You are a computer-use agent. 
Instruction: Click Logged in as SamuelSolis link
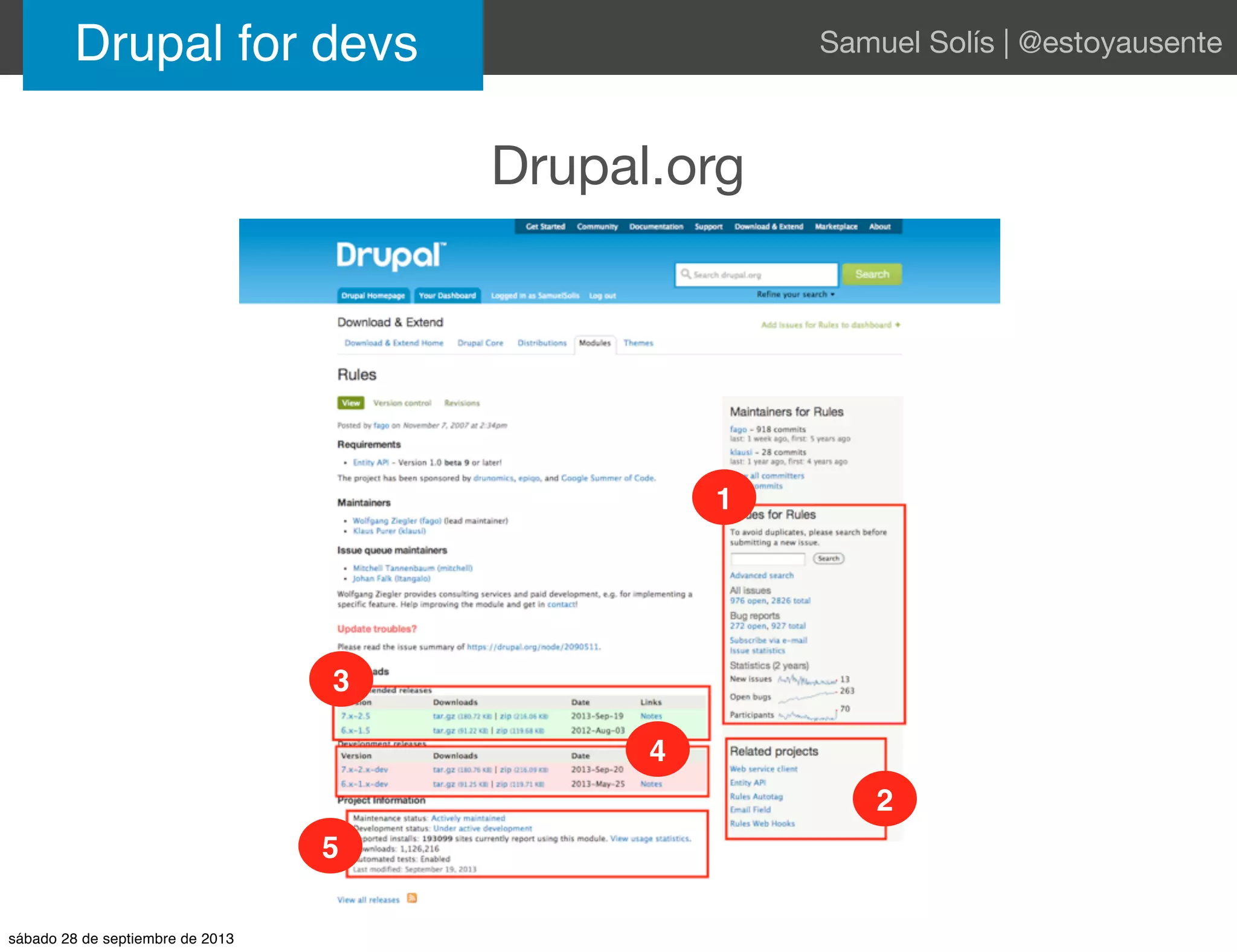[535, 295]
